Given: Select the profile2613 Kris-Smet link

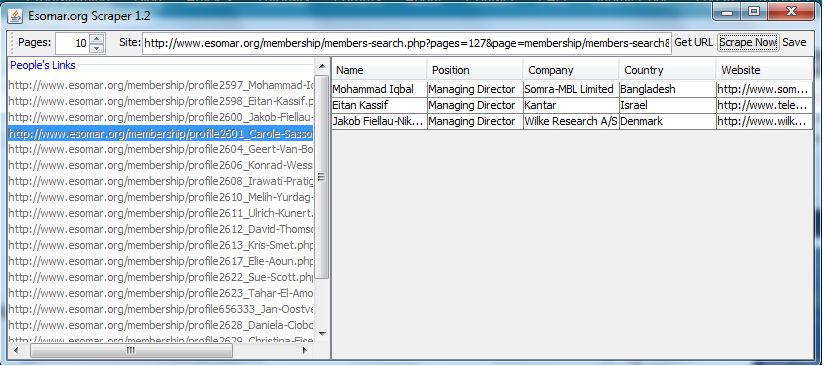Looking at the screenshot, I should point(161,245).
